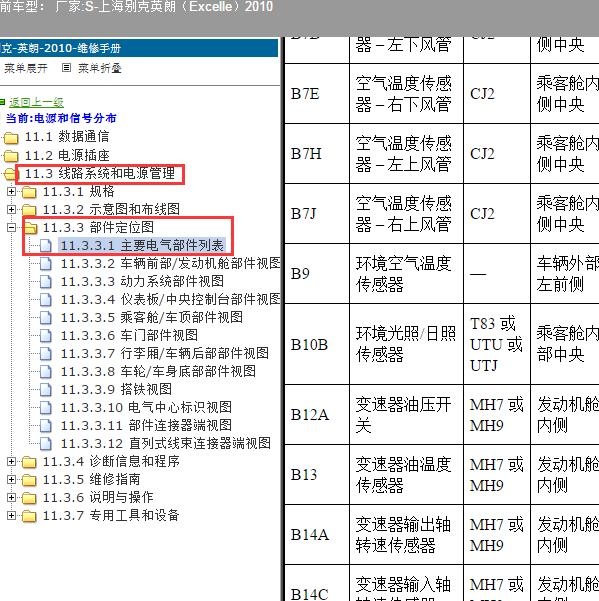Click page icon of 11.3.3.11 部件连接器端视图
Image resolution: width=599 pixels, height=601 pixels.
pyautogui.click(x=46, y=426)
